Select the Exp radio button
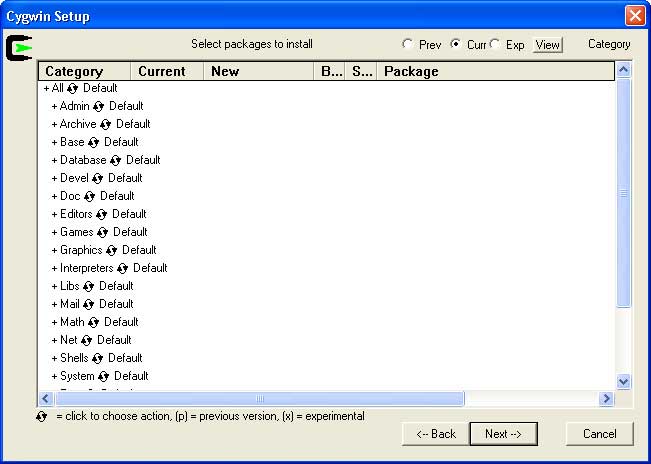Viewport: 651px width, 464px height. [x=494, y=44]
